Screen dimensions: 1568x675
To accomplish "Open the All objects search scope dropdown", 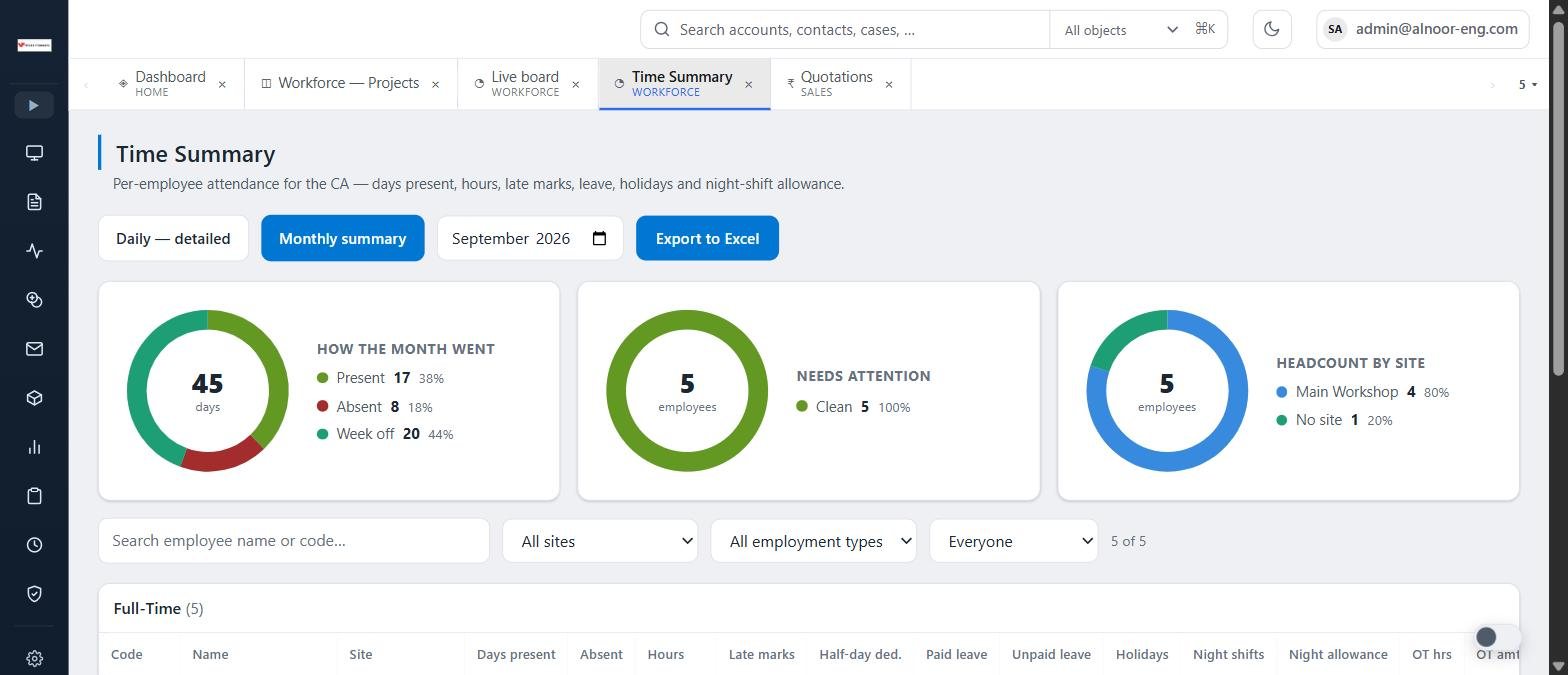I will point(1120,30).
